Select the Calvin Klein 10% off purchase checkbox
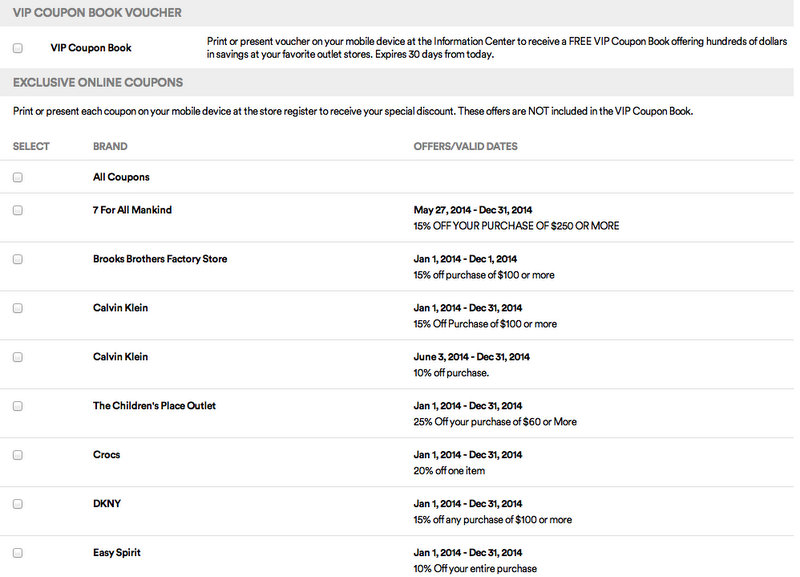Image resolution: width=800 pixels, height=577 pixels. point(18,357)
